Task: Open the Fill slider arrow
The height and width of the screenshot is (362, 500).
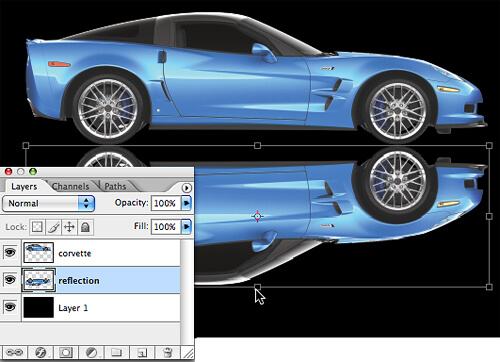Action: (186, 227)
